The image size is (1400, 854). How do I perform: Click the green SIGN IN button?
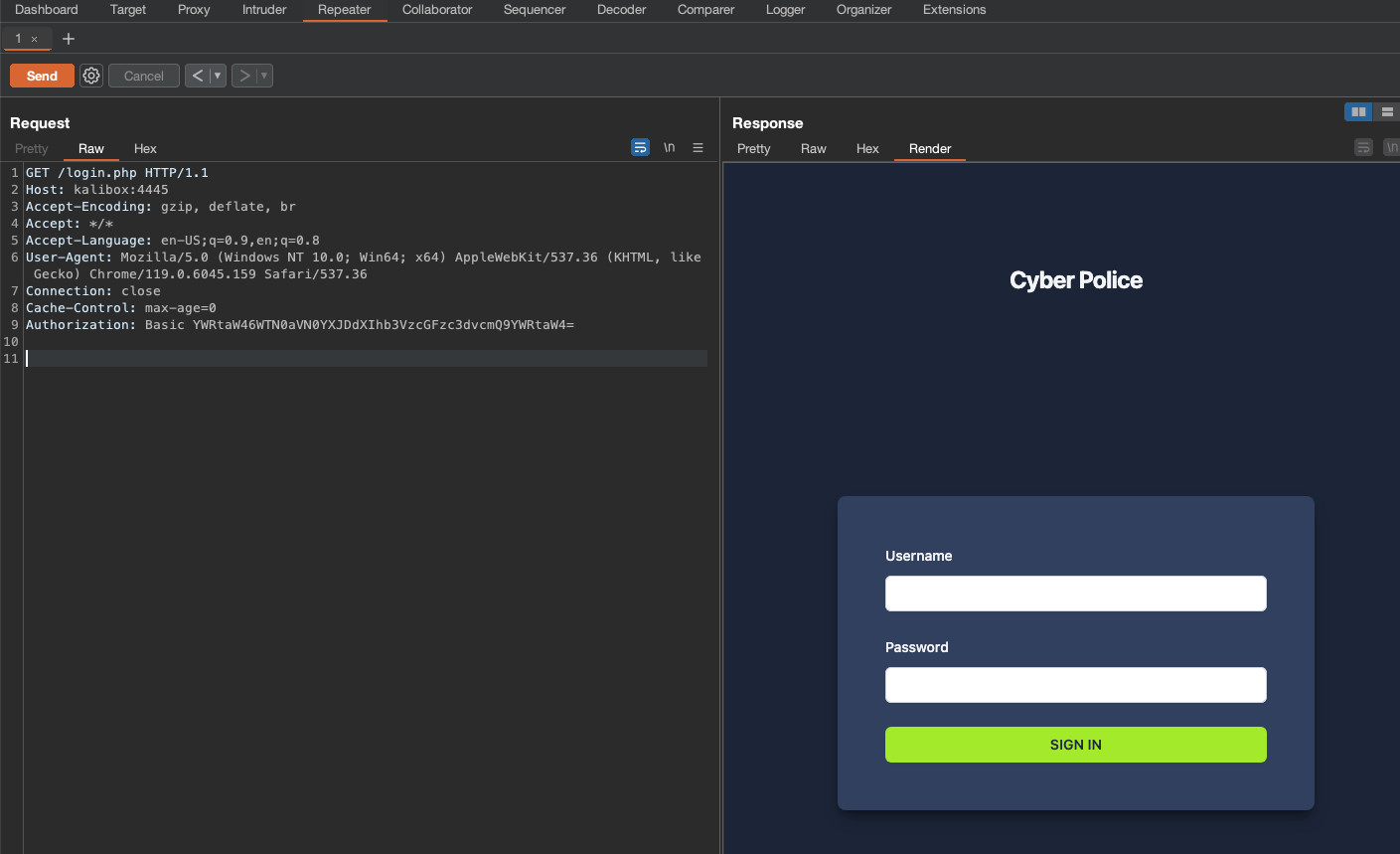click(1076, 745)
